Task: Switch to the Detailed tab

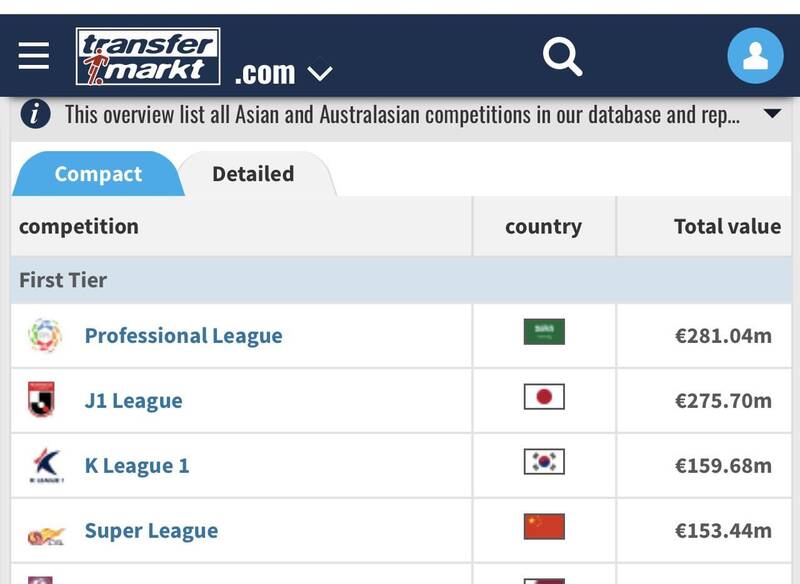Action: tap(253, 174)
